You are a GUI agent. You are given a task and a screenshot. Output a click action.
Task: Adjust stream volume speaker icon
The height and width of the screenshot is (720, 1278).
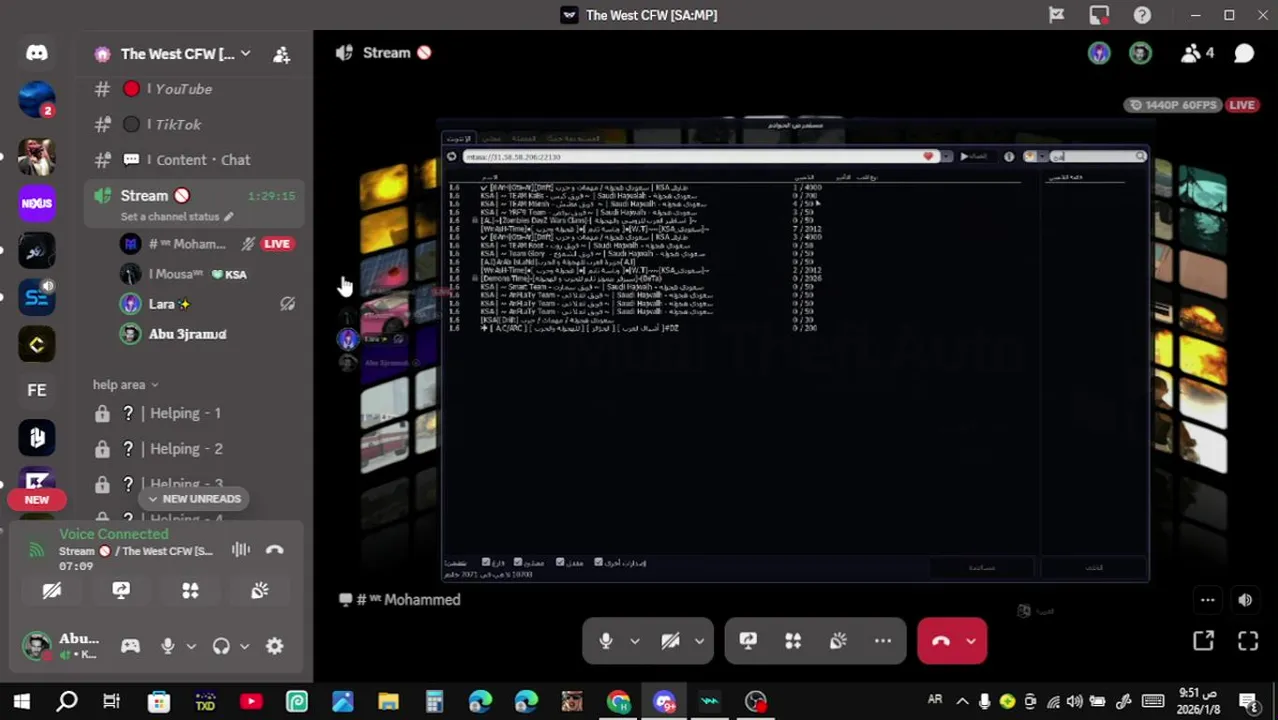(x=1245, y=600)
